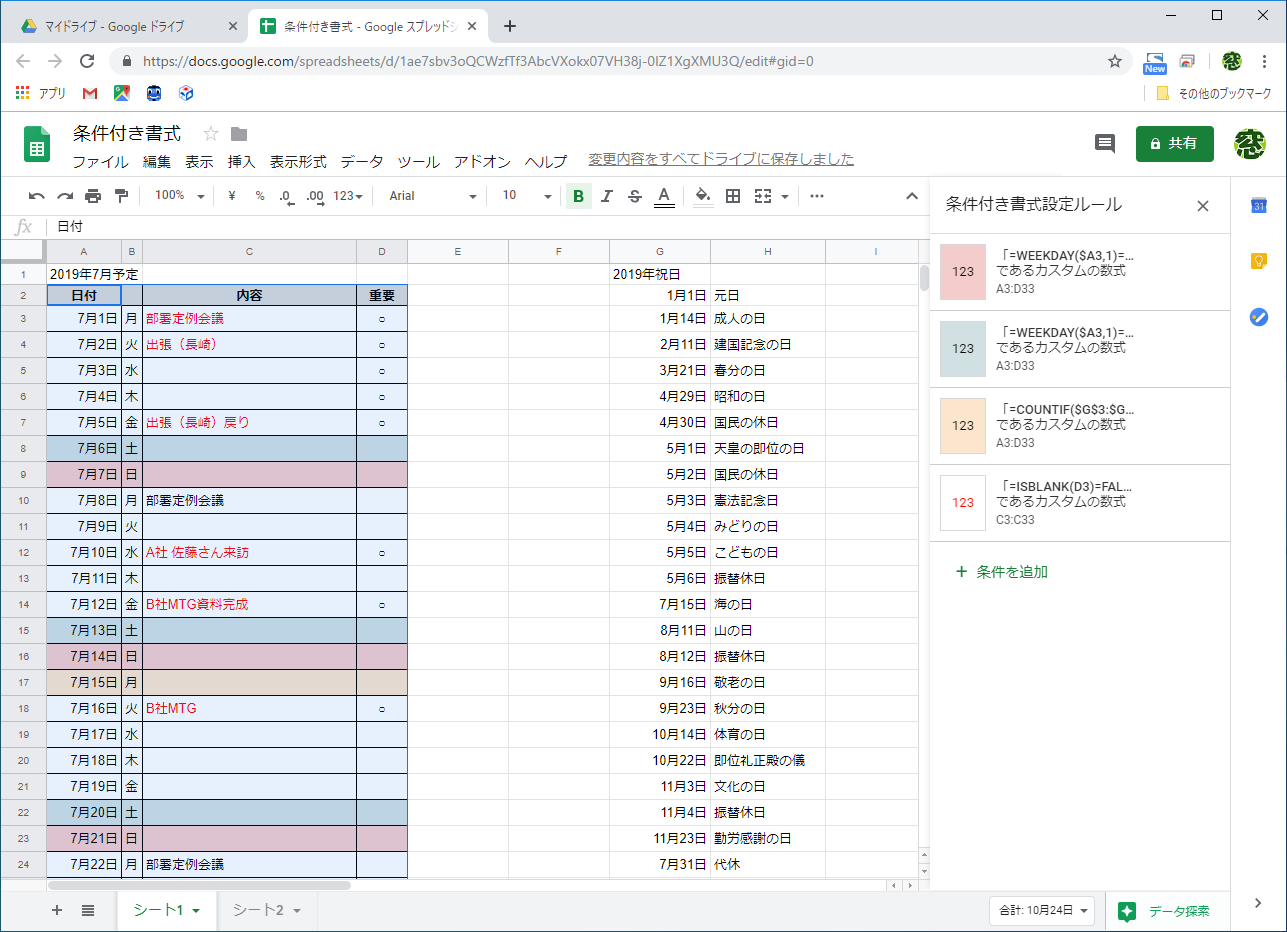Open the 表示形式 menu
1287x932 pixels.
point(298,162)
